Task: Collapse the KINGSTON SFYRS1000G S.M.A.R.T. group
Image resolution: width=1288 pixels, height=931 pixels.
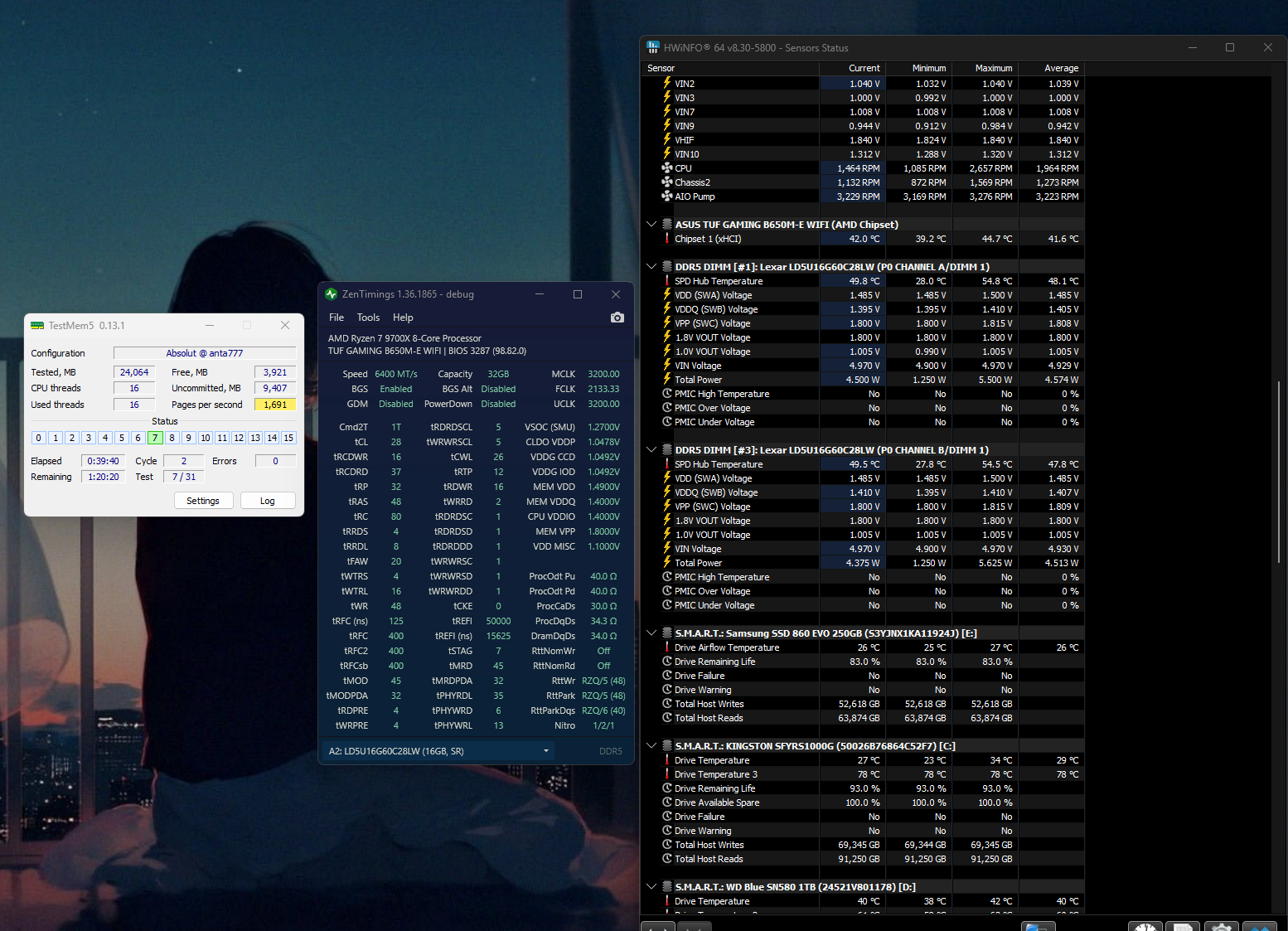Action: [651, 745]
